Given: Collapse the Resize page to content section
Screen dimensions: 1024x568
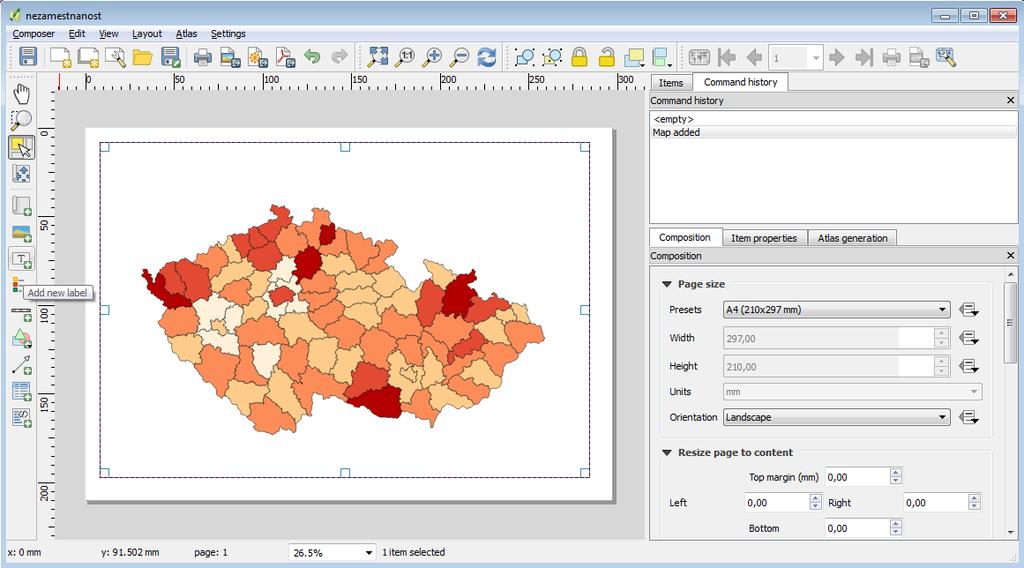Looking at the screenshot, I should 667,452.
